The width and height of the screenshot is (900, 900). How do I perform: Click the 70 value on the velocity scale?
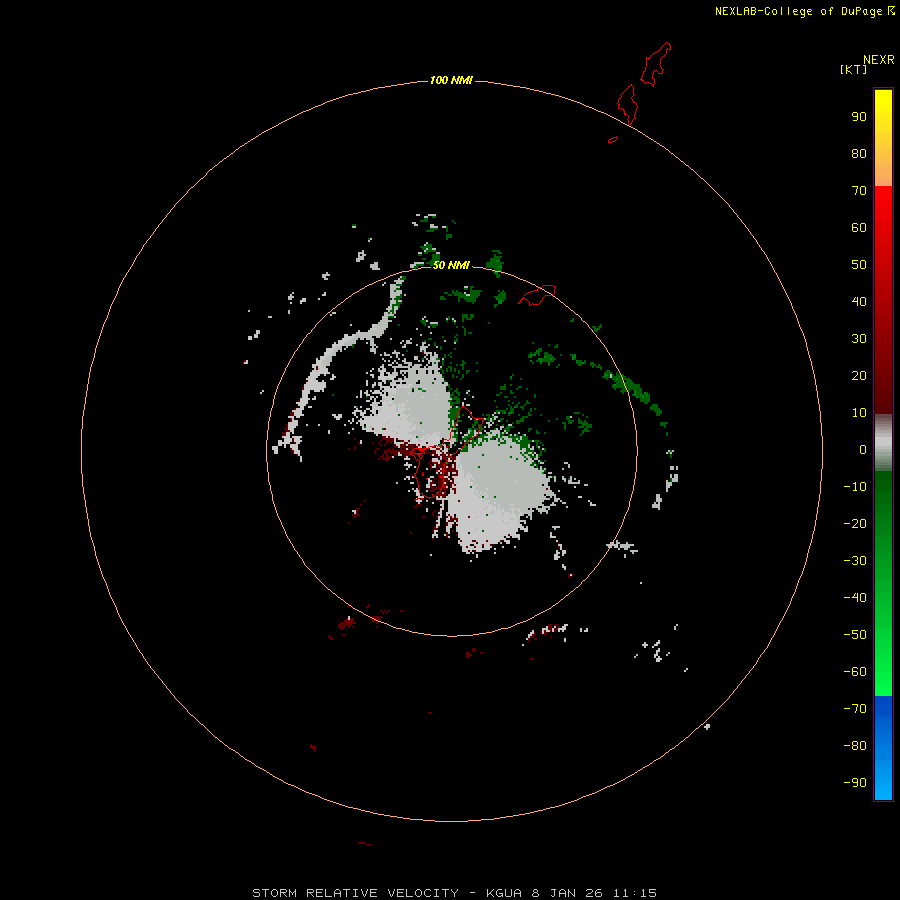tap(859, 191)
